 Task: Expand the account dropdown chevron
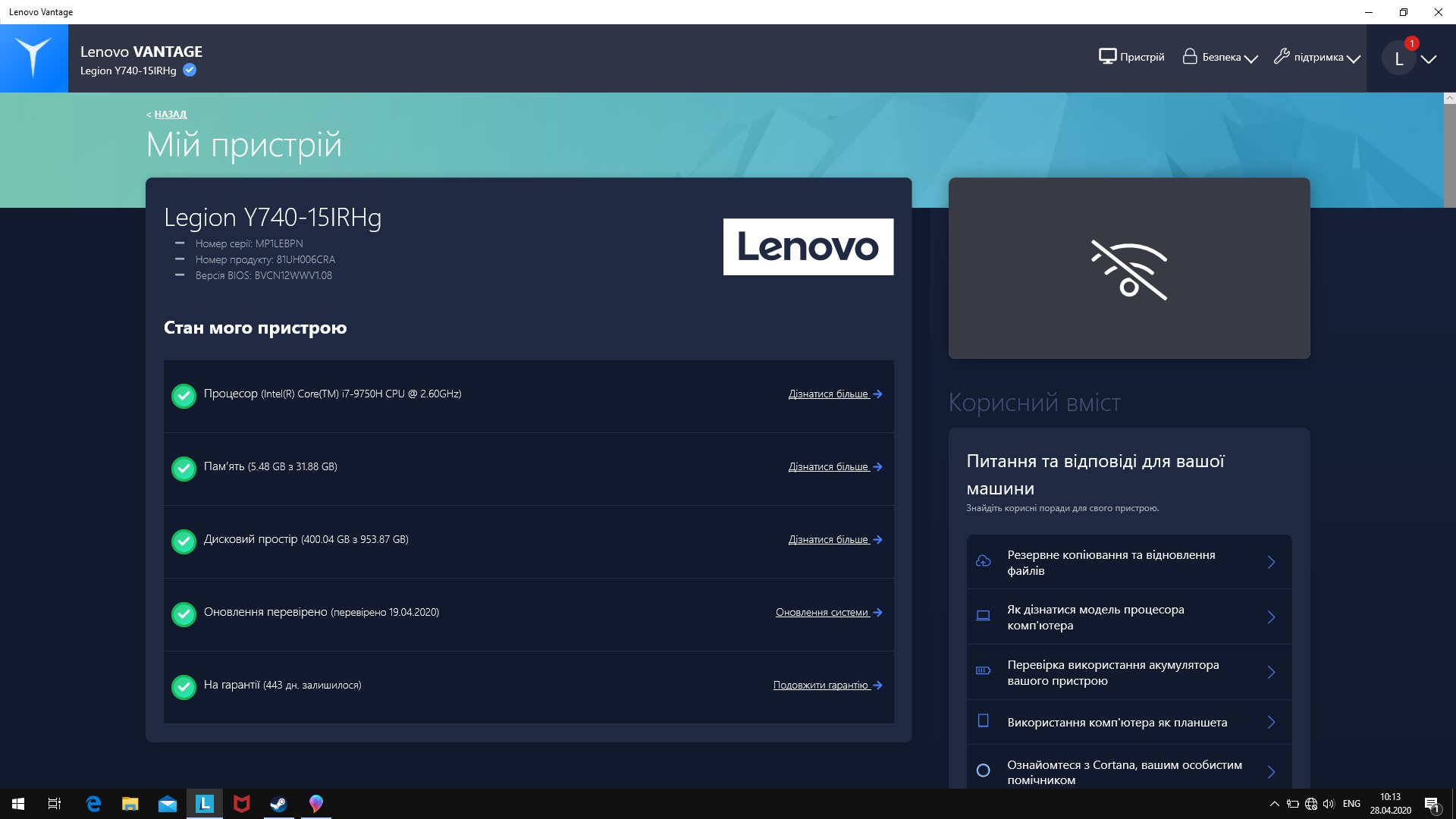[1429, 59]
